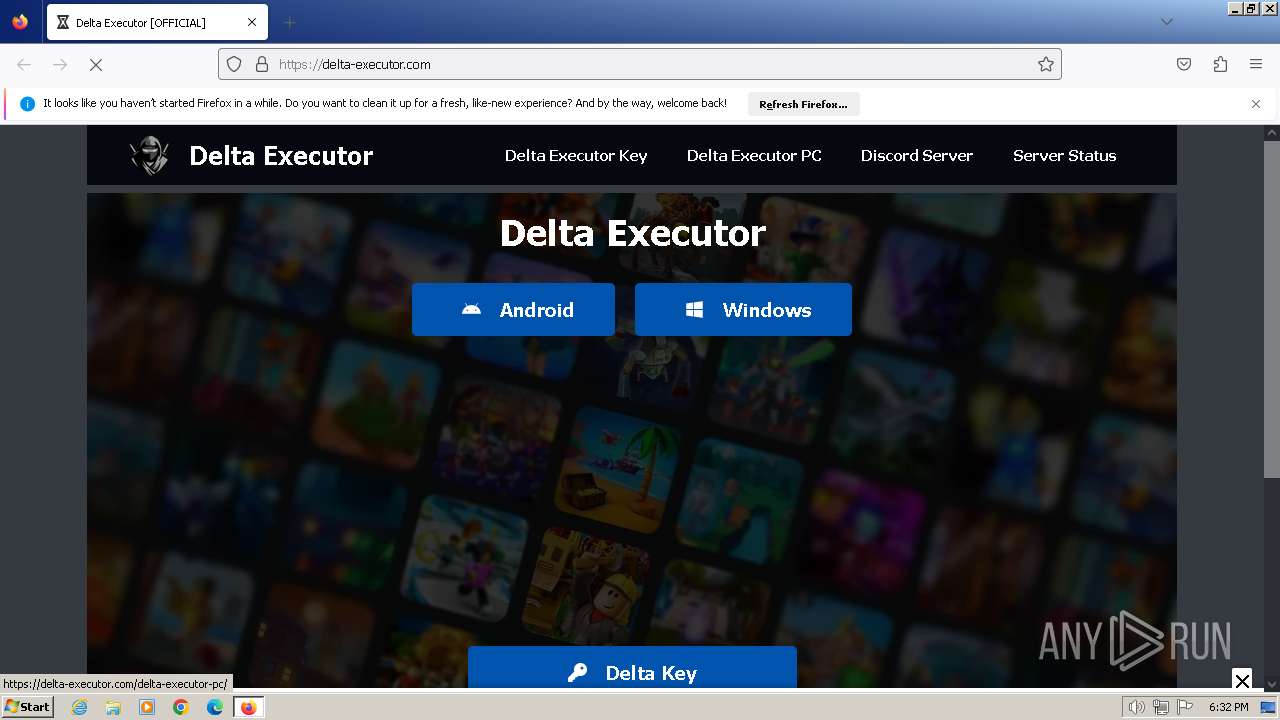This screenshot has height=720, width=1280.
Task: Open the Action Center flag icon
Action: [1185, 707]
